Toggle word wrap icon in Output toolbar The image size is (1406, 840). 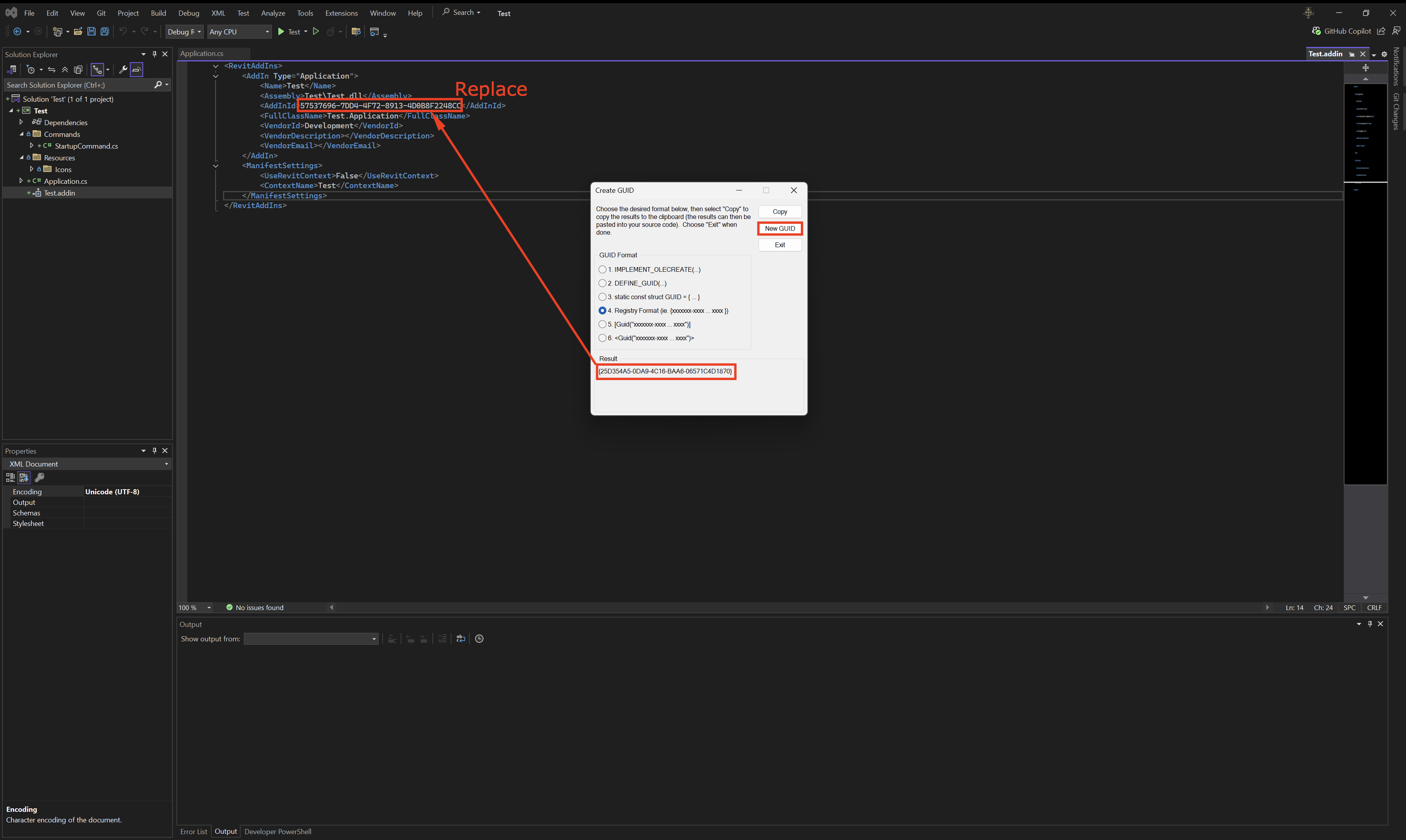[460, 639]
